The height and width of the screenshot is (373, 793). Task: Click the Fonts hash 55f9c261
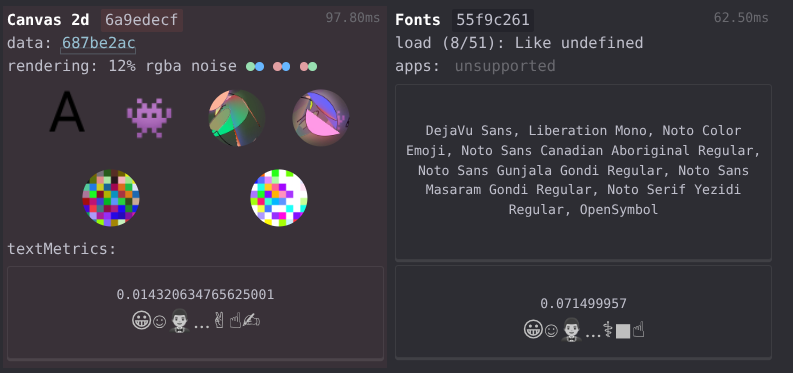point(493,20)
